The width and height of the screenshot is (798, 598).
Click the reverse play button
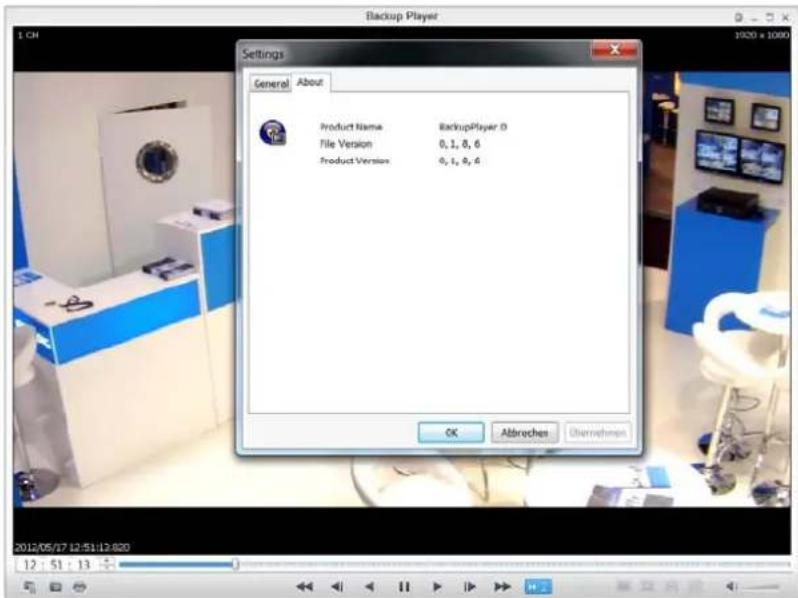[370, 586]
